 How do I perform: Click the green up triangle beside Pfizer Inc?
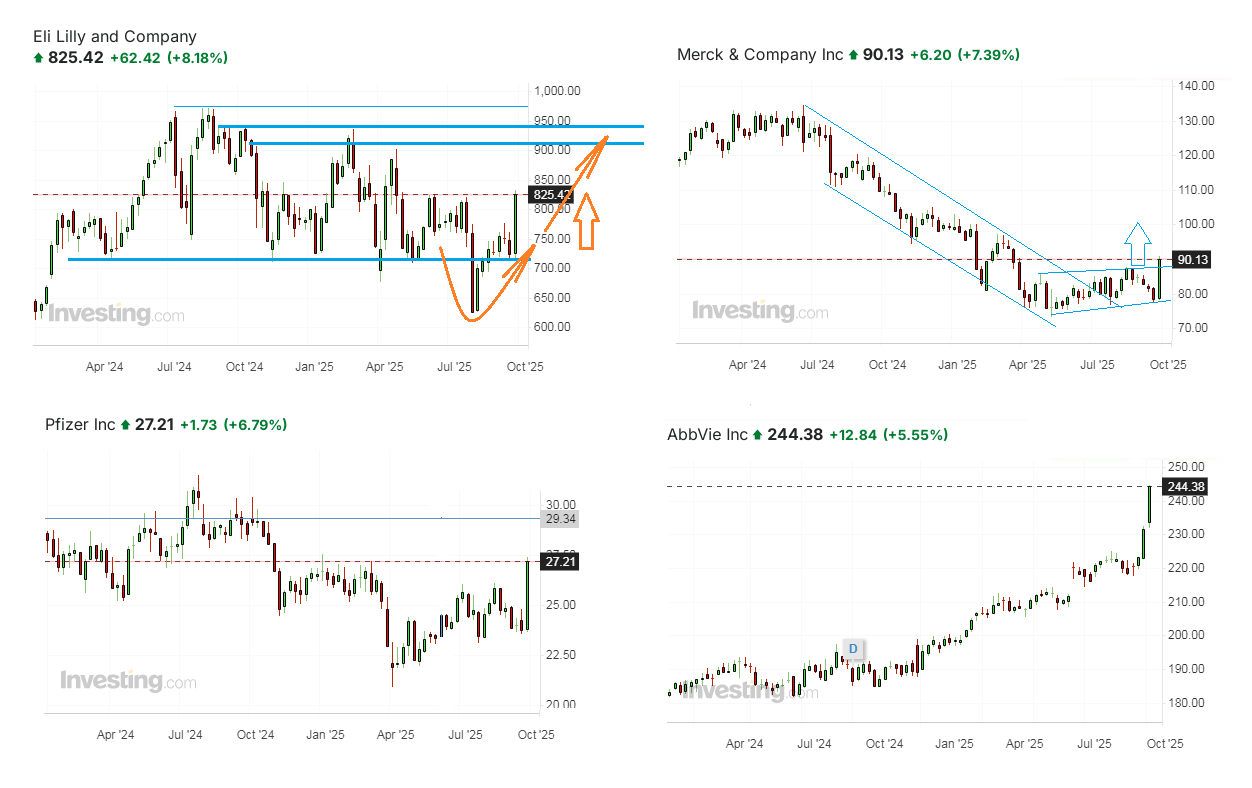tap(125, 425)
